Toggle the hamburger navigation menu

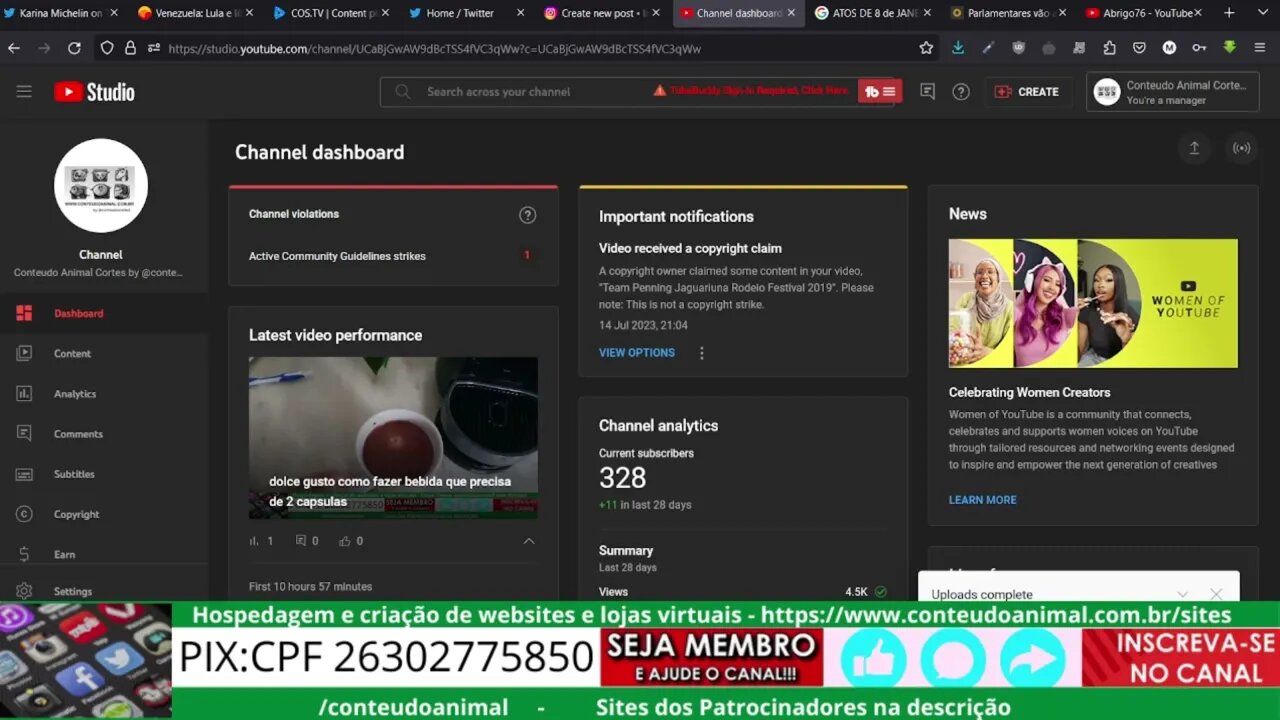tap(24, 91)
